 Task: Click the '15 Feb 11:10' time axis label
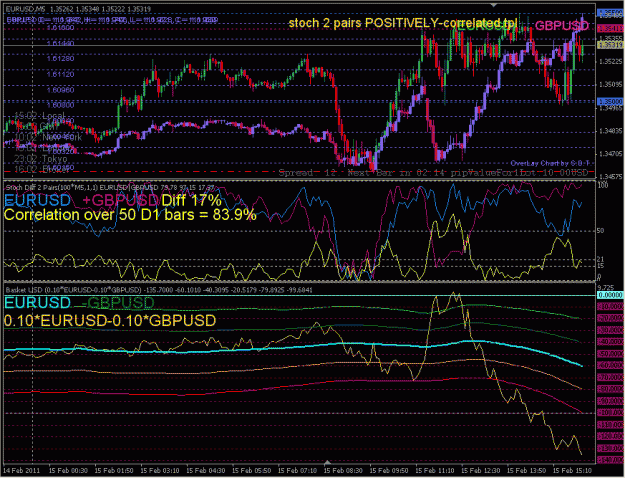click(x=433, y=470)
